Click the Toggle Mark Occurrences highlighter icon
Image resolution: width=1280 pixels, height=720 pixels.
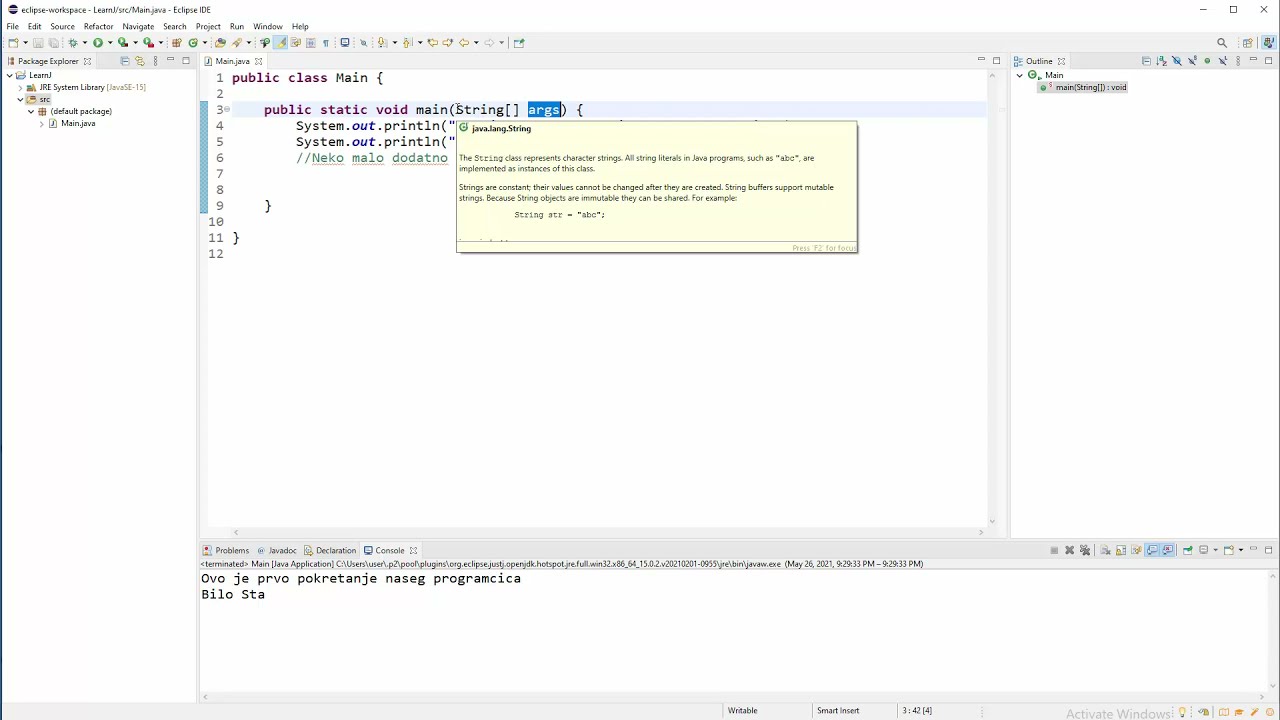pos(280,42)
